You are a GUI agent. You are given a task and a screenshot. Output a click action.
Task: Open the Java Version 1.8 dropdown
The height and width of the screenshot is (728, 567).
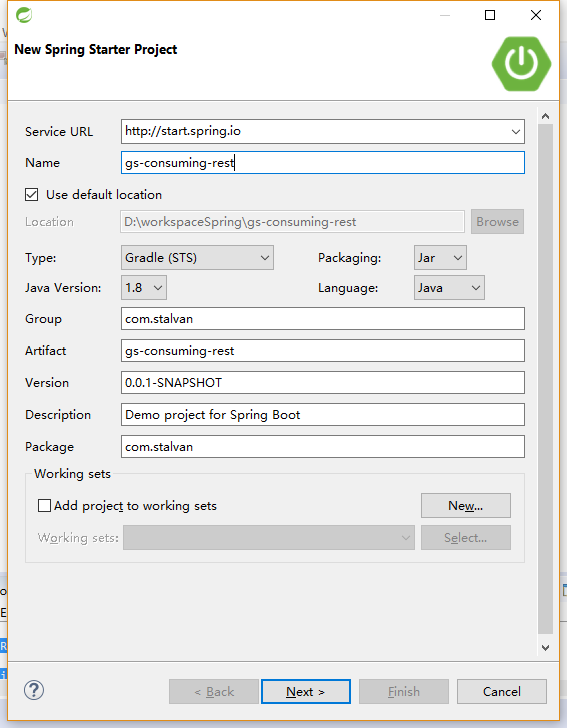[143, 288]
